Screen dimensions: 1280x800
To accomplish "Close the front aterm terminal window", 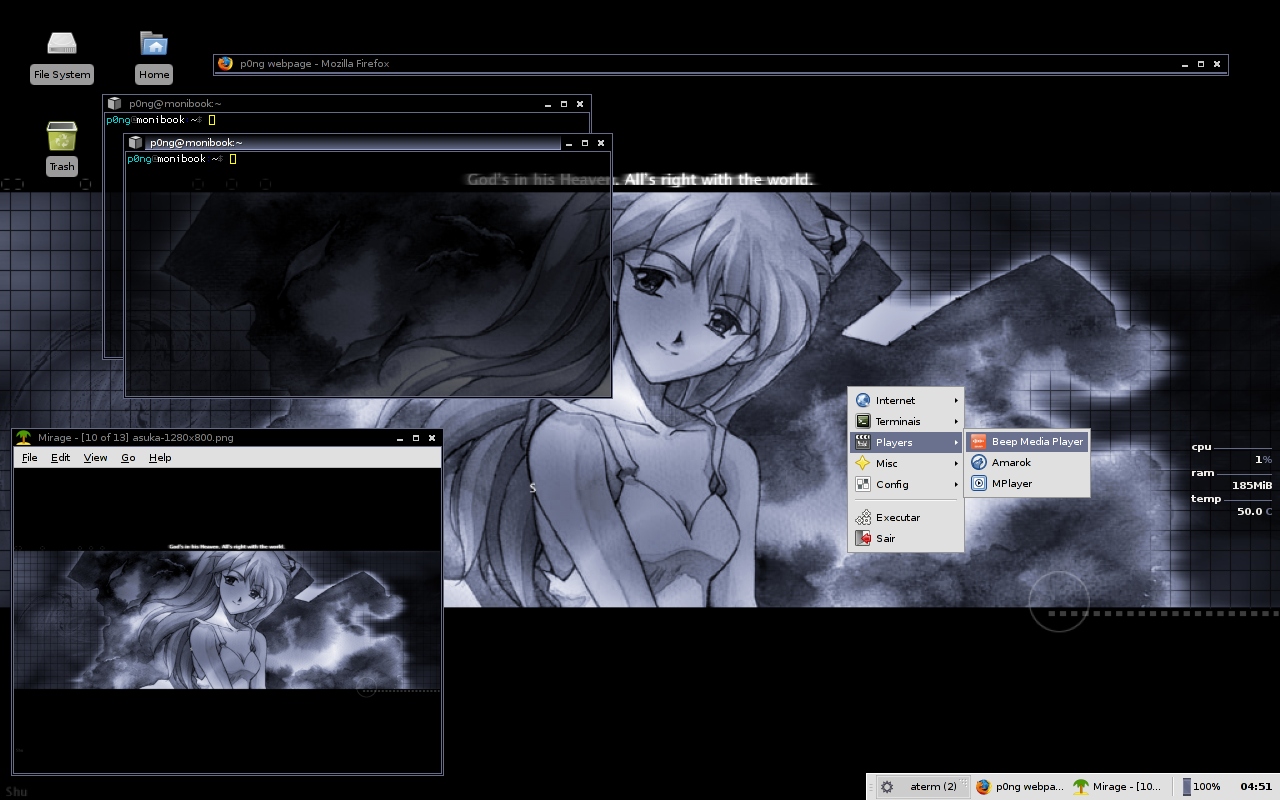I will pyautogui.click(x=601, y=143).
